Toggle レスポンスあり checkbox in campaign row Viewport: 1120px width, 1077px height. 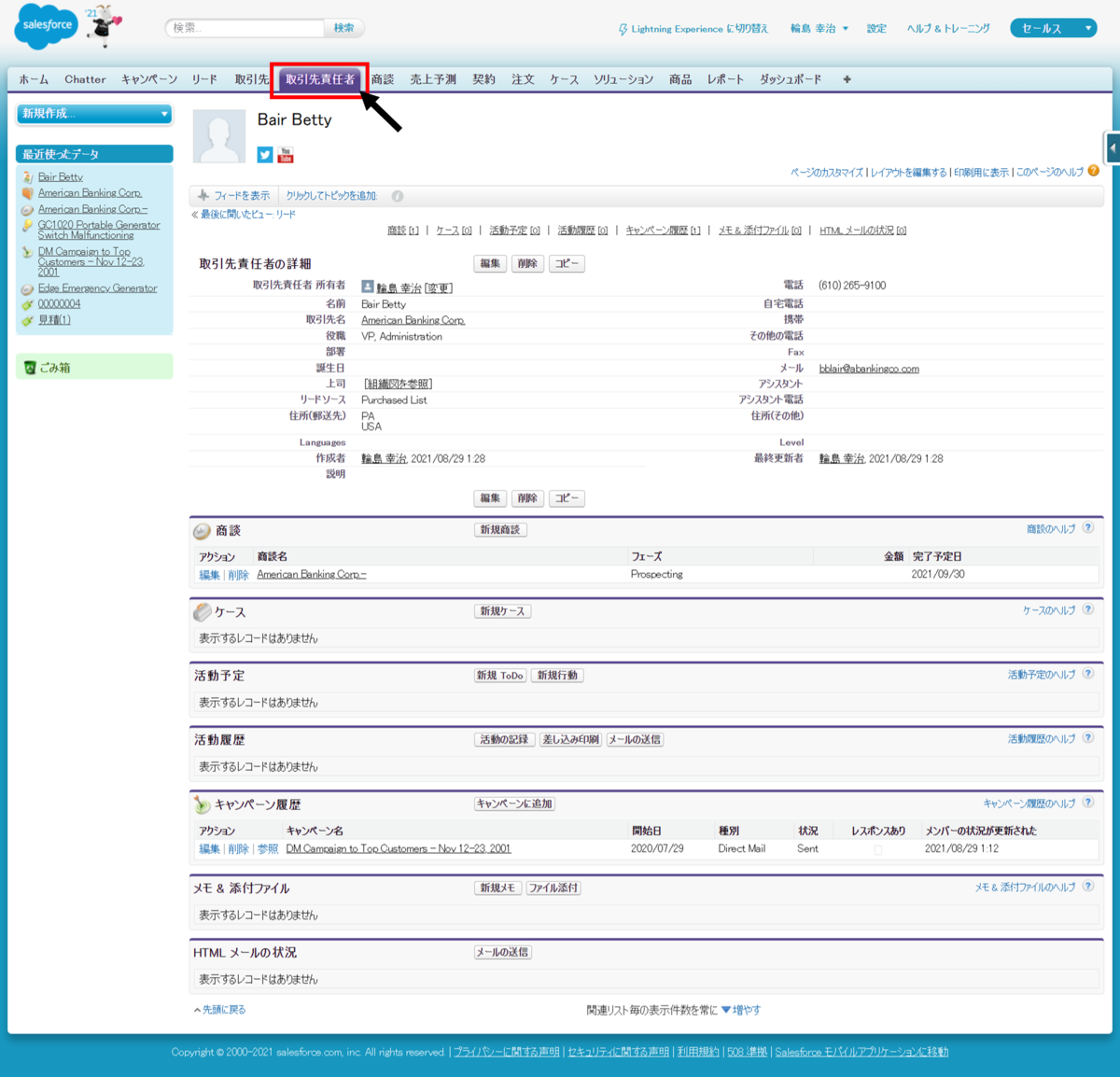(x=877, y=849)
